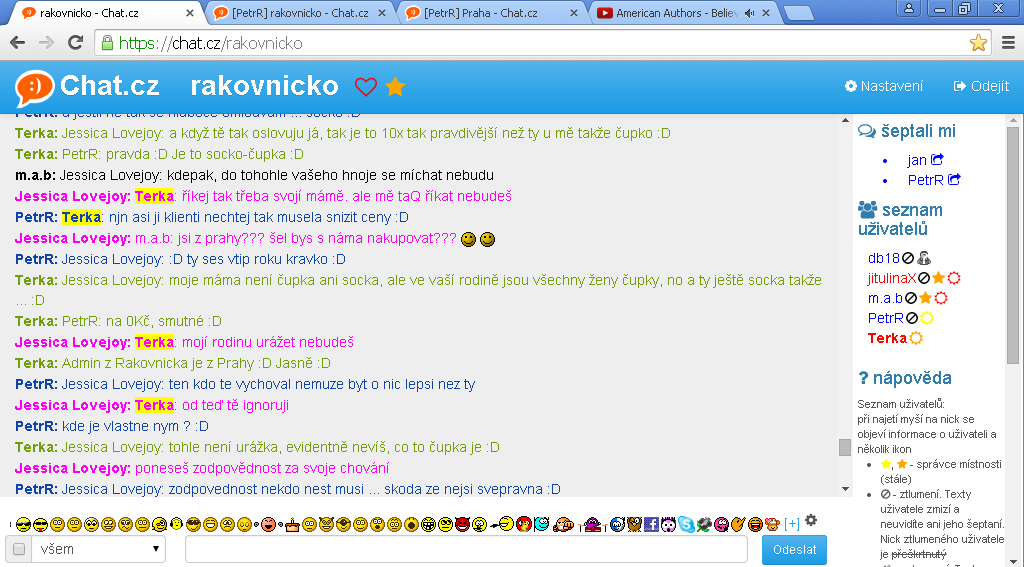The image size is (1024, 567).
Task: Open whisper window icon next to PetrR
Action: coord(954,179)
